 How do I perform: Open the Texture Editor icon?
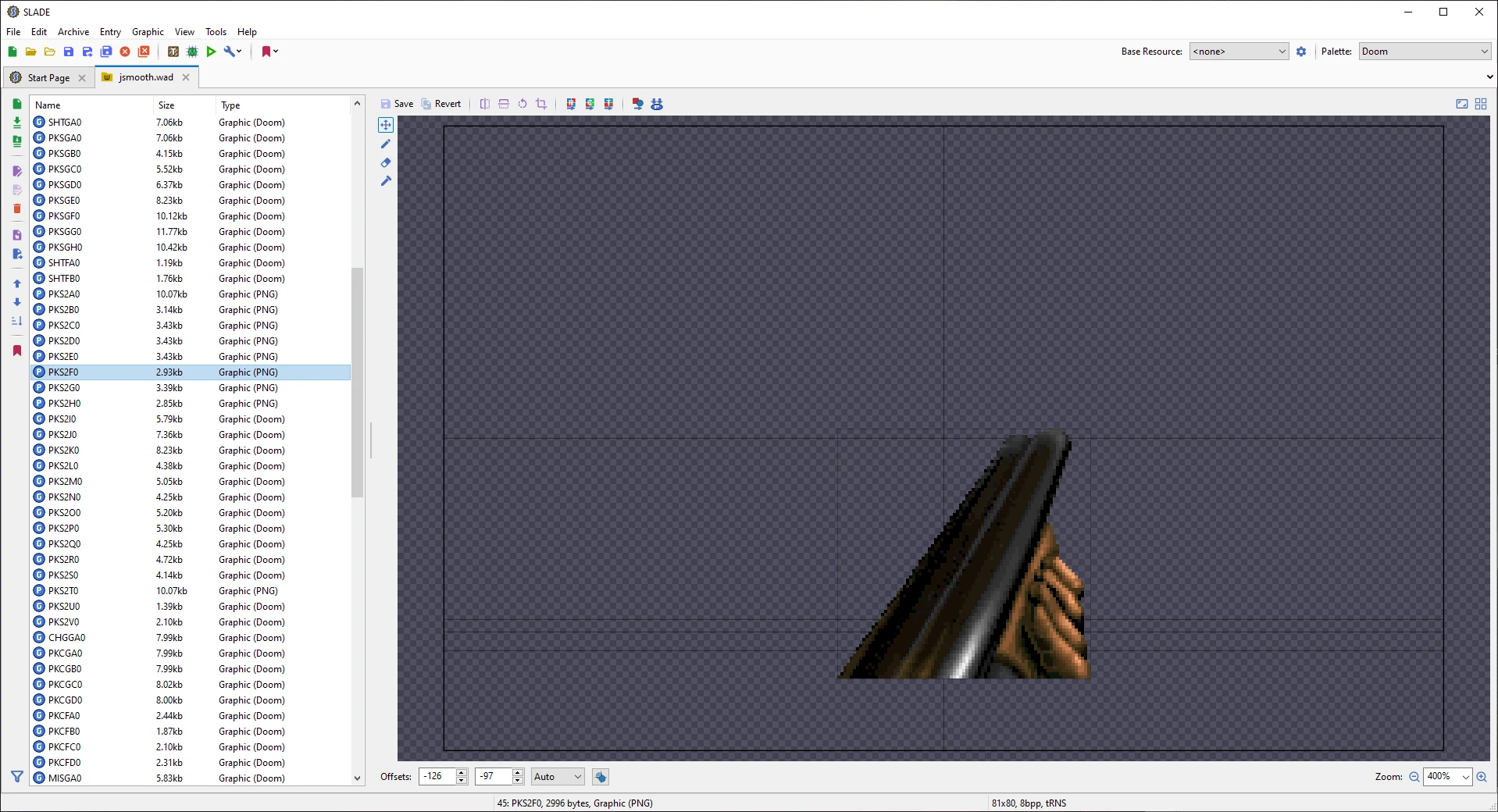point(173,52)
